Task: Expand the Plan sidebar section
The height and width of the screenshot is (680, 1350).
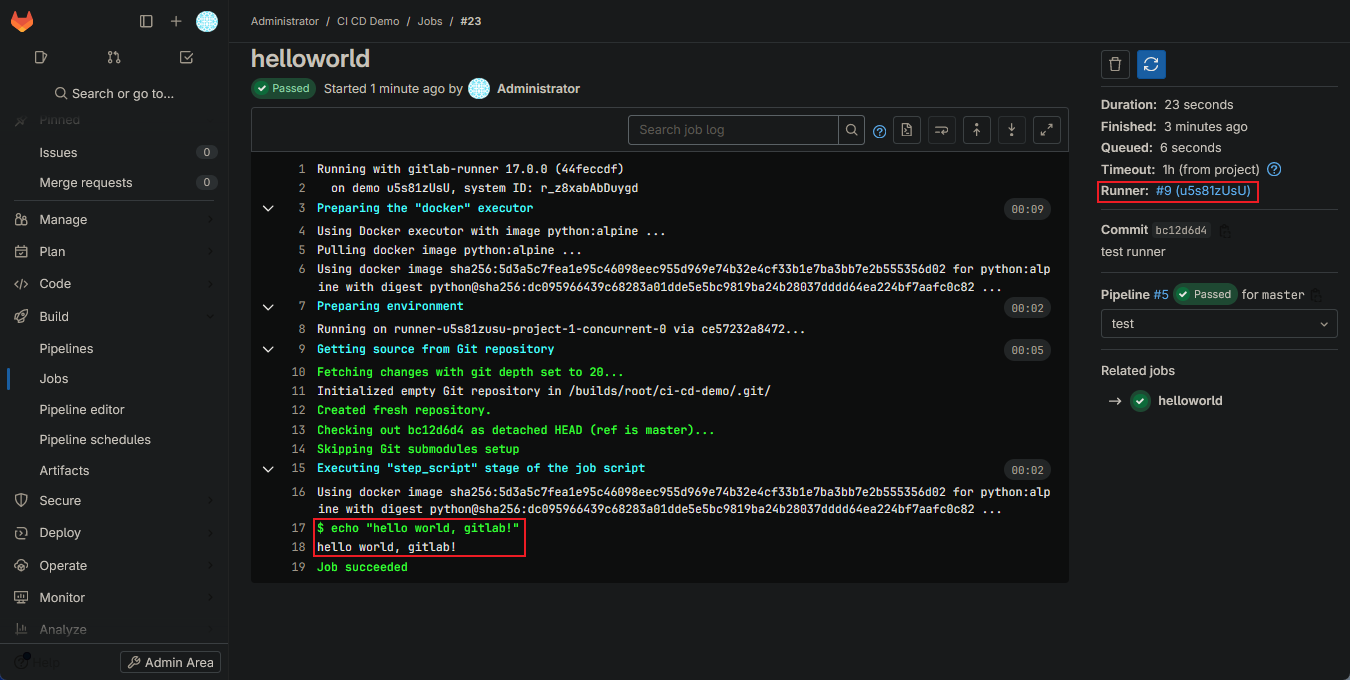Action: (114, 252)
